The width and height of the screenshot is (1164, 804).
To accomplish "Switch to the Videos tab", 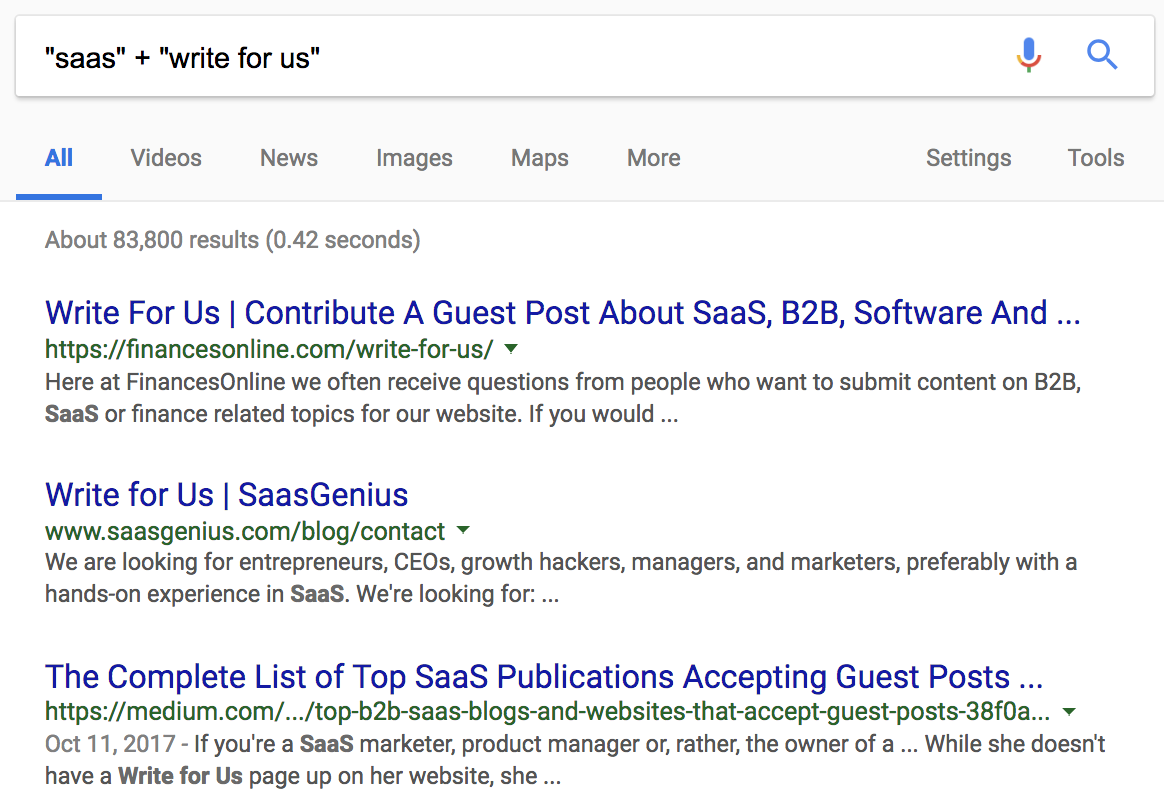I will click(166, 157).
